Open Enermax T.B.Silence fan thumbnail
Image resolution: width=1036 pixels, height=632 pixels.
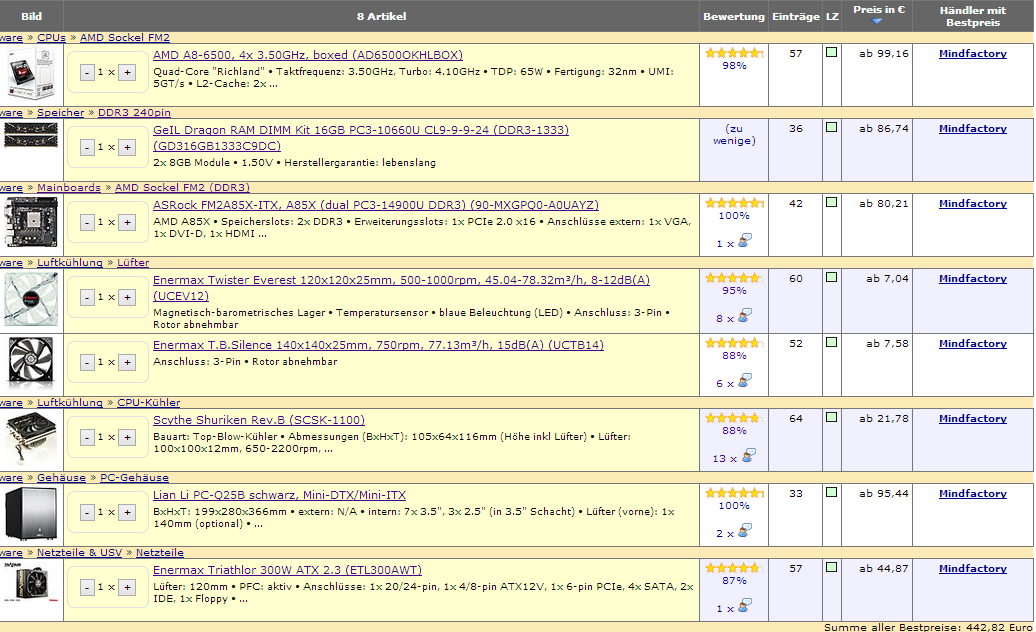[31, 363]
